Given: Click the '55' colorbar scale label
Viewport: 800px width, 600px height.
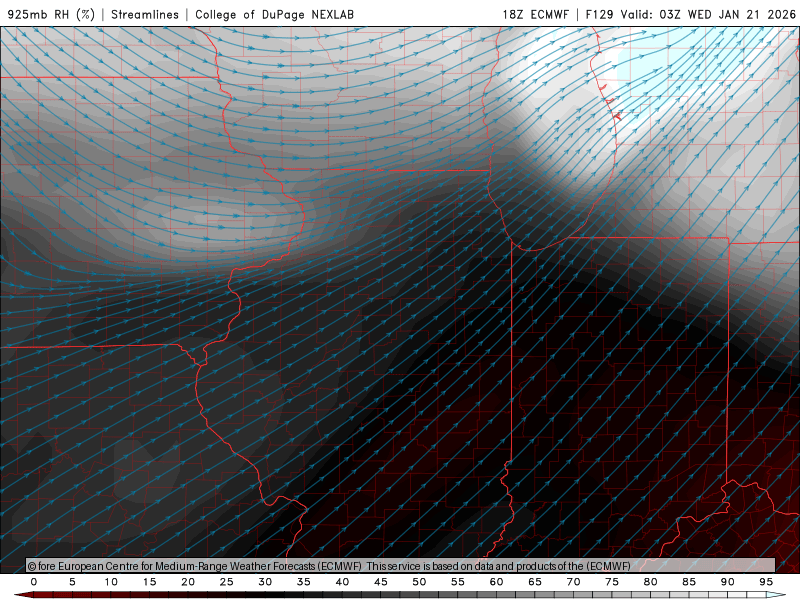Looking at the screenshot, I should 458,582.
